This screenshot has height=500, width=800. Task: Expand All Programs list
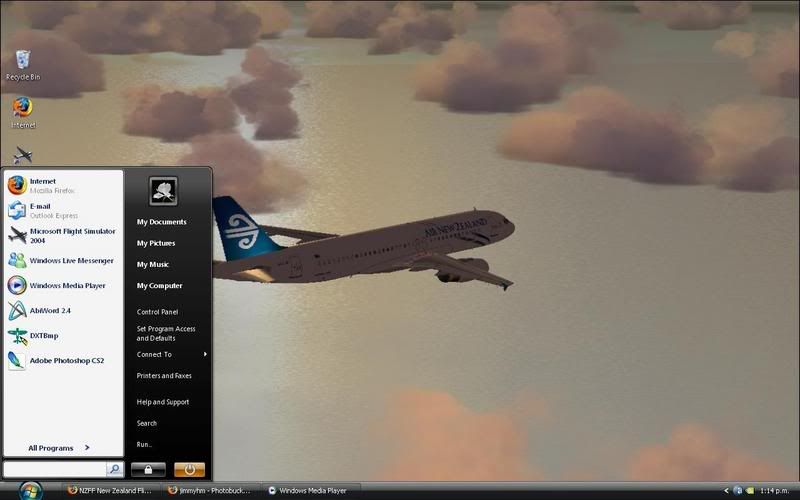click(58, 448)
